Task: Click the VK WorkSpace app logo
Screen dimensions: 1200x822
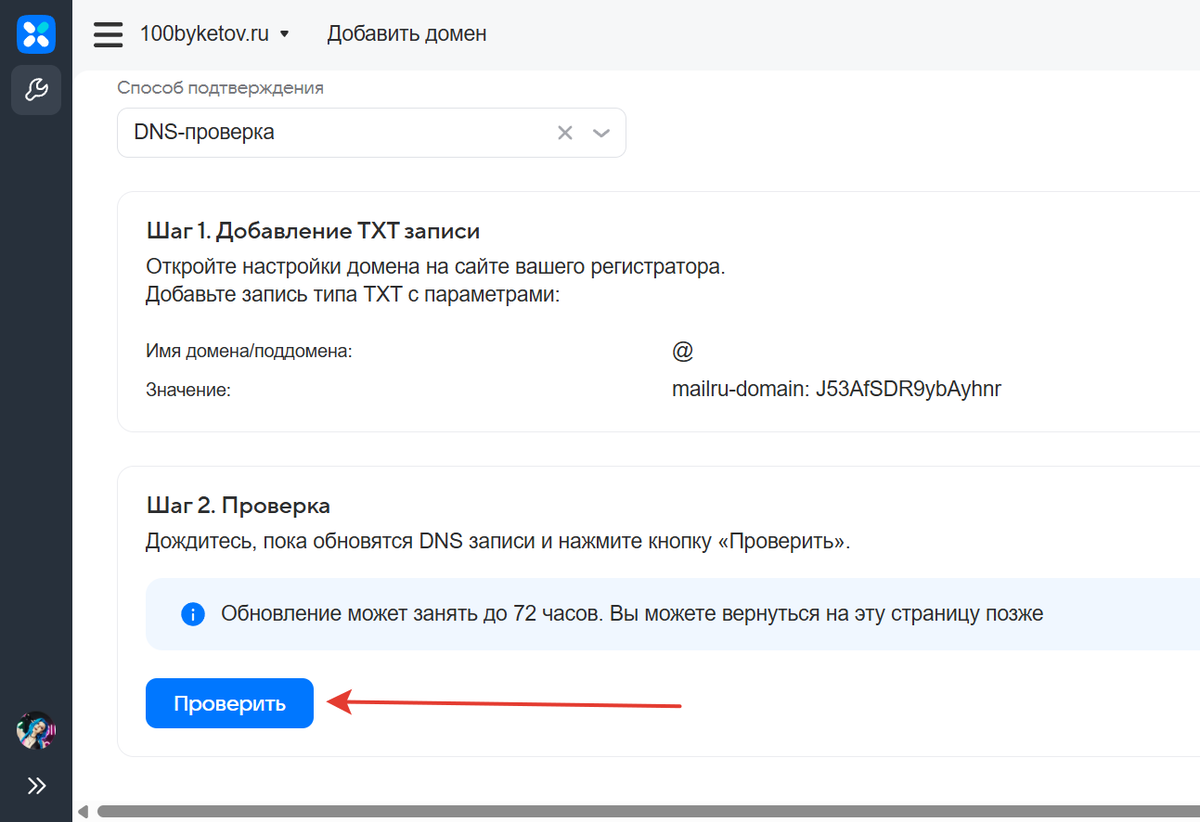Action: coord(36,34)
